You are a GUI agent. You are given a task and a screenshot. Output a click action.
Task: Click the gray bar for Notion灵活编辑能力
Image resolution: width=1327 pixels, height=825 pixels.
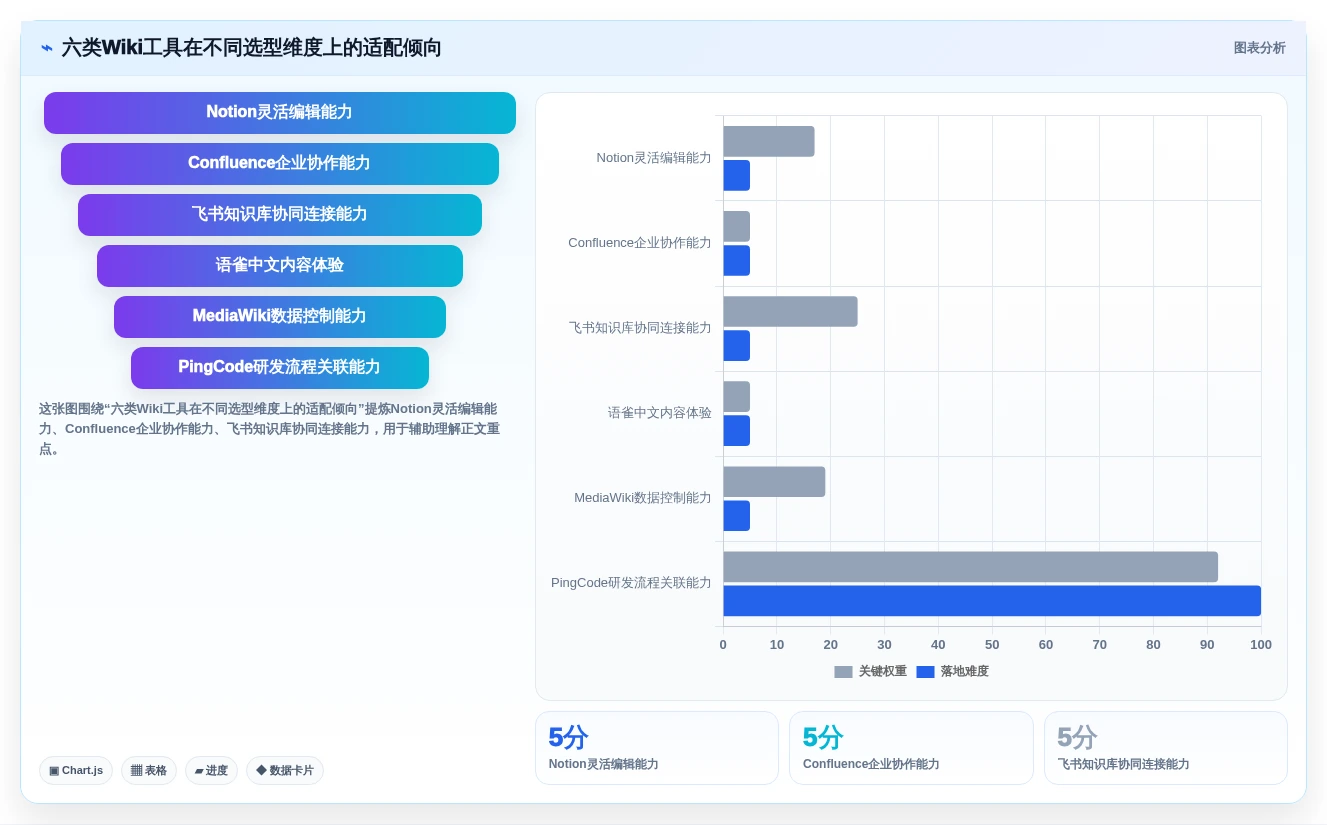pos(769,141)
